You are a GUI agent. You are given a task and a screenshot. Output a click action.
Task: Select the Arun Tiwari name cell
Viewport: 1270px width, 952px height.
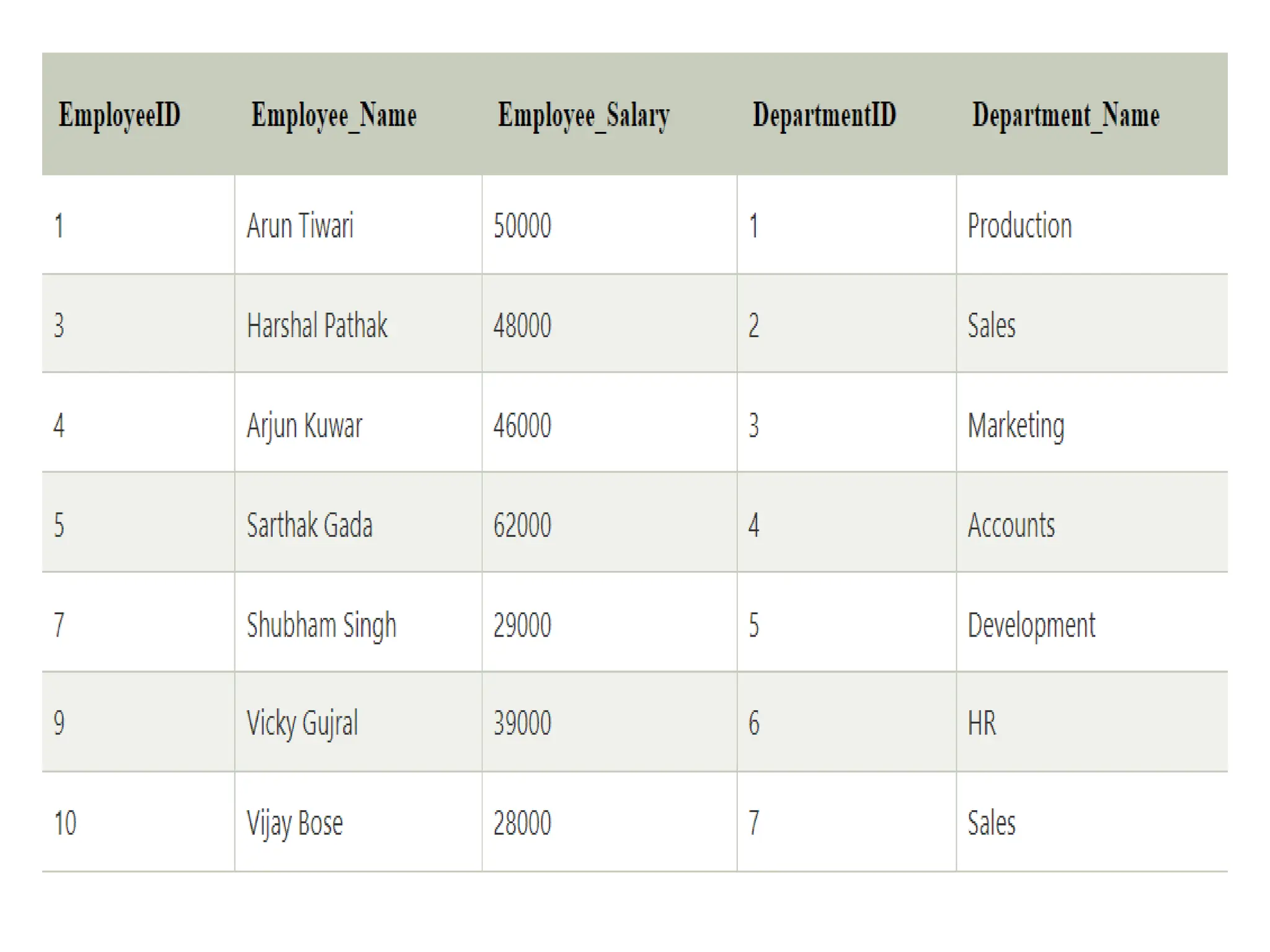point(358,224)
